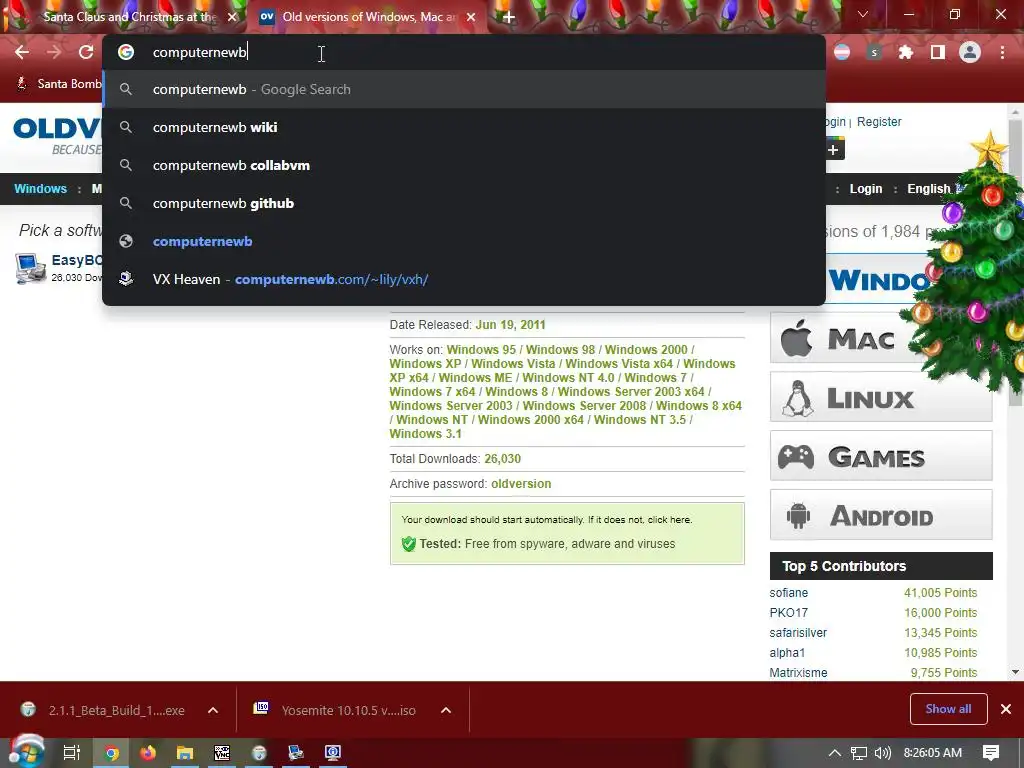Open contributor safarisilver's profile
1024x768 pixels.
coord(798,633)
